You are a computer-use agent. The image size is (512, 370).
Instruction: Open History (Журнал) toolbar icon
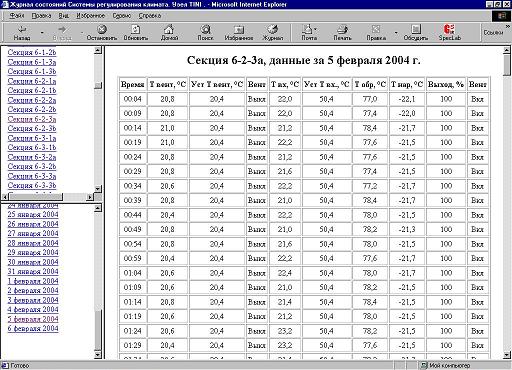(273, 33)
